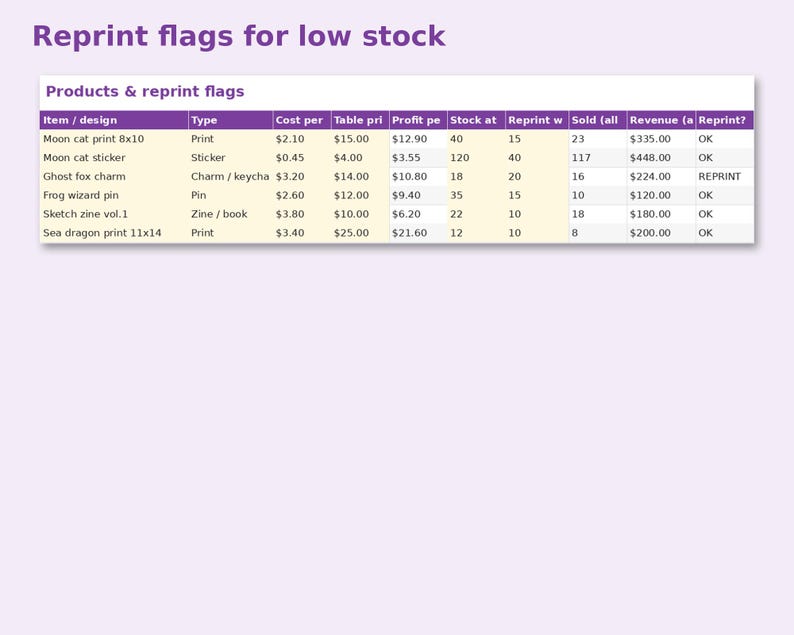This screenshot has height=635, width=794.
Task: Select the '$335.00' revenue cell
Action: (x=661, y=139)
